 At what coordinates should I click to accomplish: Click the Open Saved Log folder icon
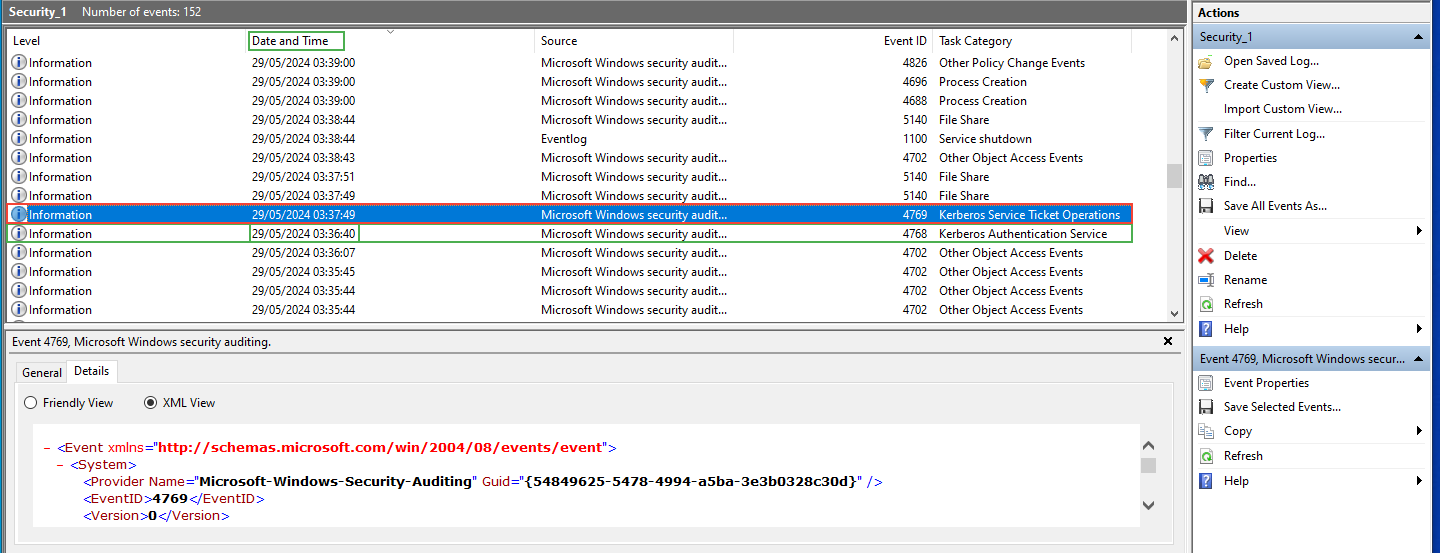[1206, 61]
